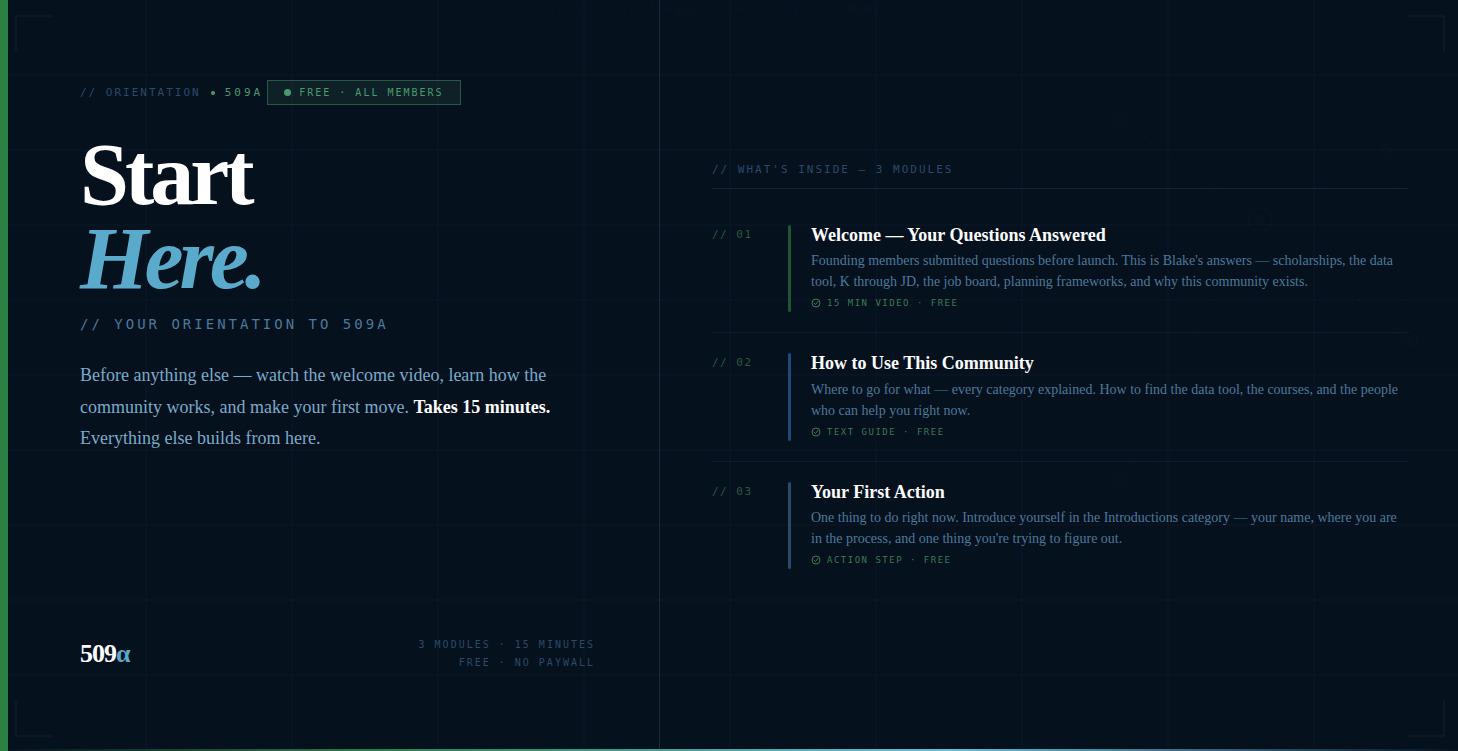Open Welcome — Your Questions Answered module
1458x751 pixels.
958,235
